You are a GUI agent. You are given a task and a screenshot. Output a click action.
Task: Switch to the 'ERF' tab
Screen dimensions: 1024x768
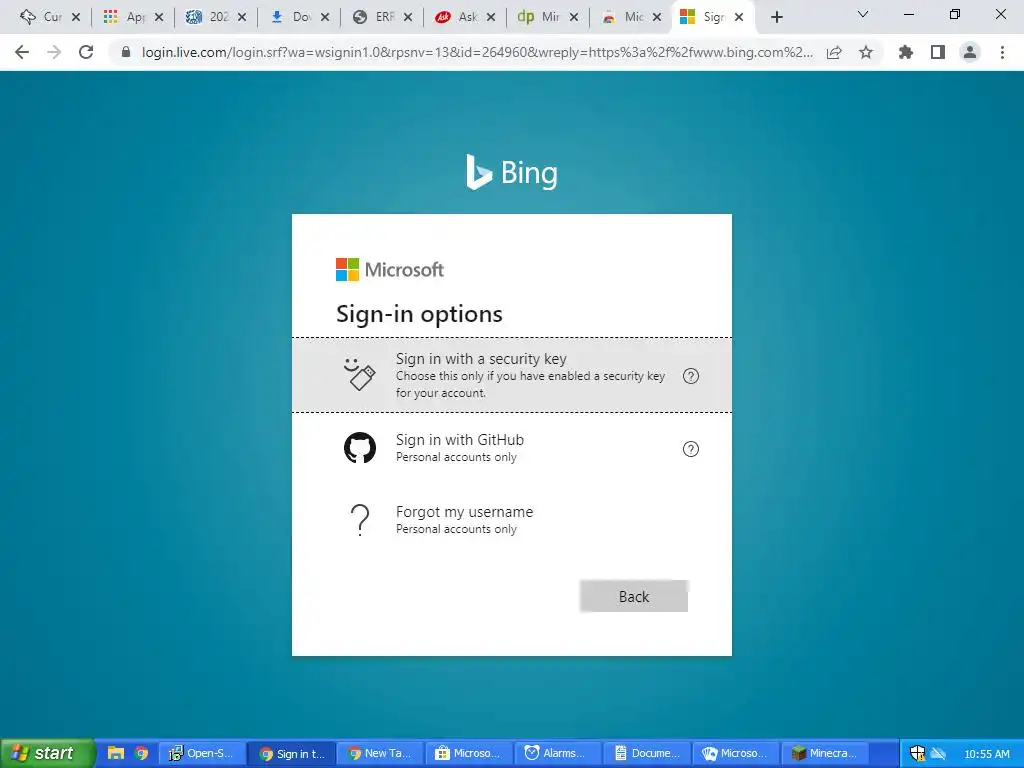pyautogui.click(x=376, y=17)
